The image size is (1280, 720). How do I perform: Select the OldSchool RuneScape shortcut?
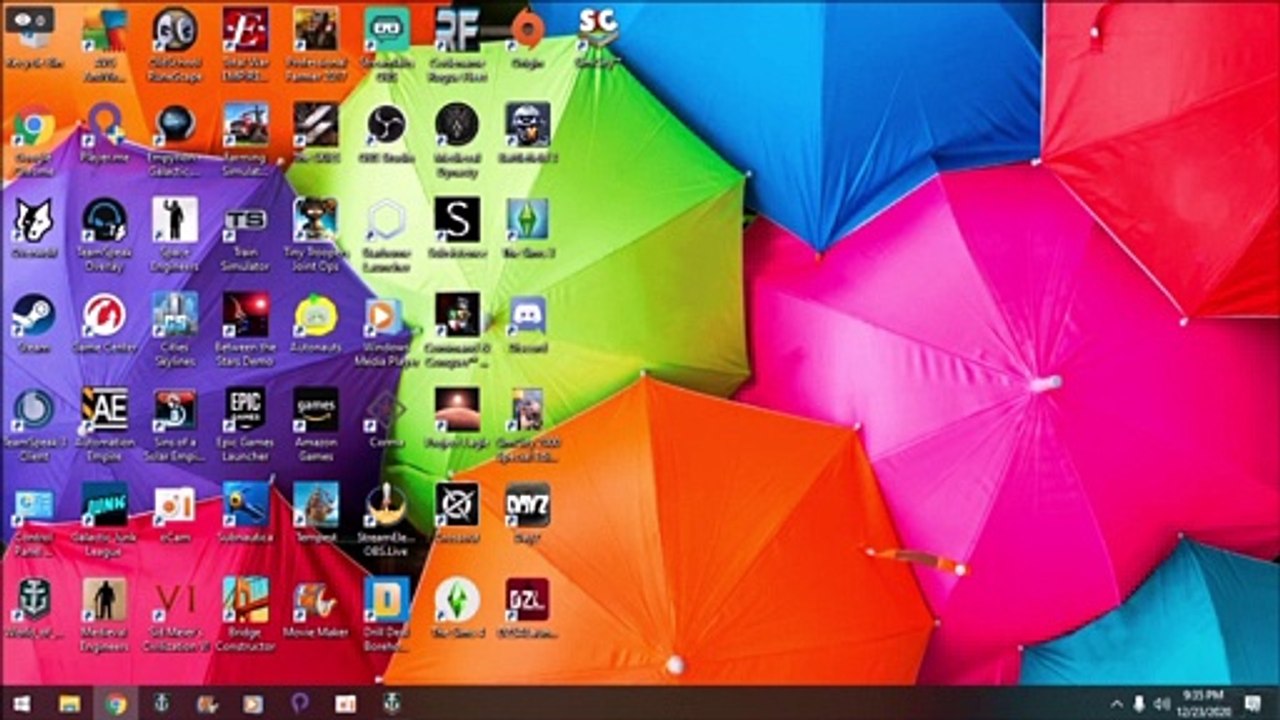click(x=174, y=45)
